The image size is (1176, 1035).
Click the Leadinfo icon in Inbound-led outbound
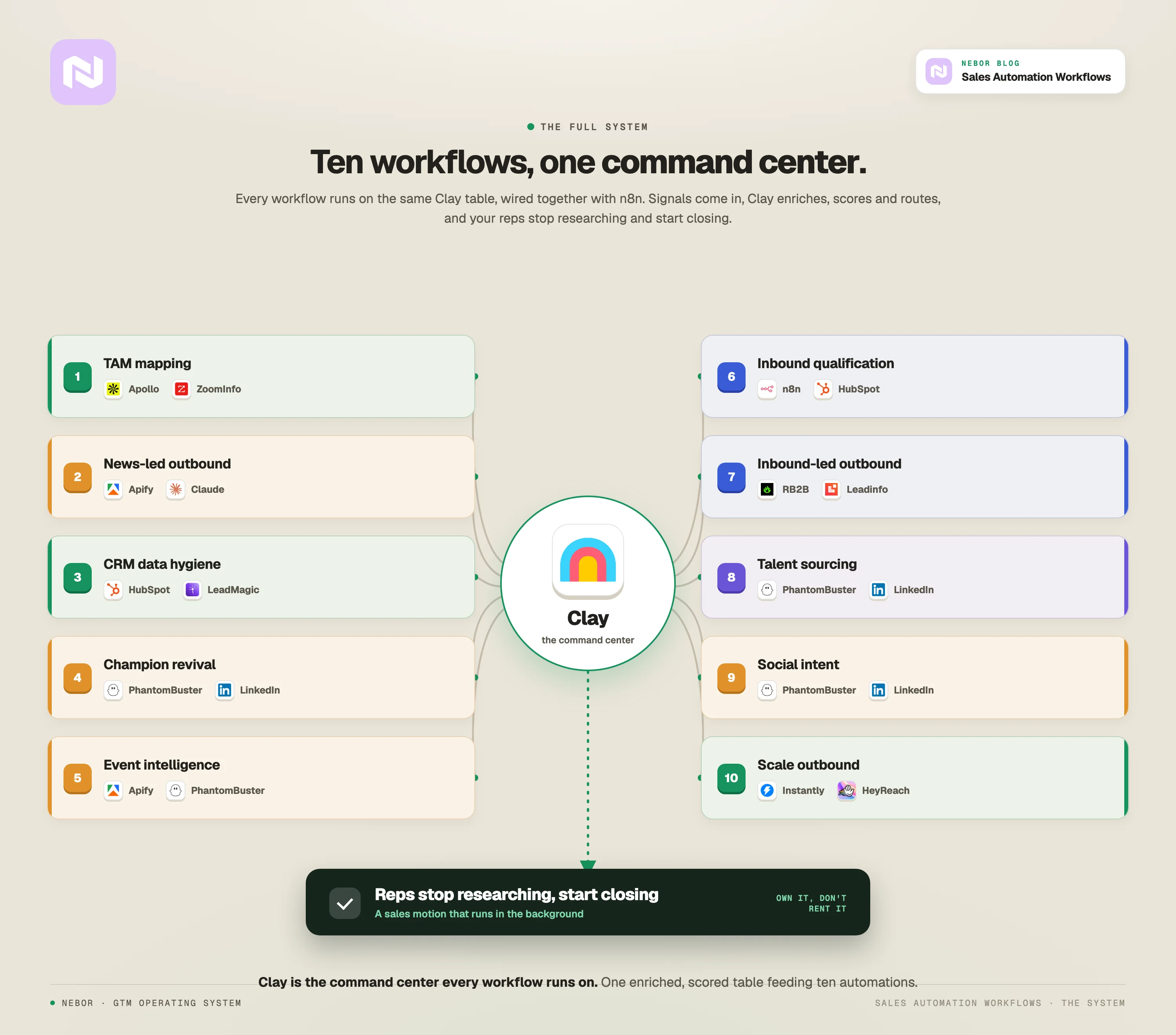[x=831, y=490]
